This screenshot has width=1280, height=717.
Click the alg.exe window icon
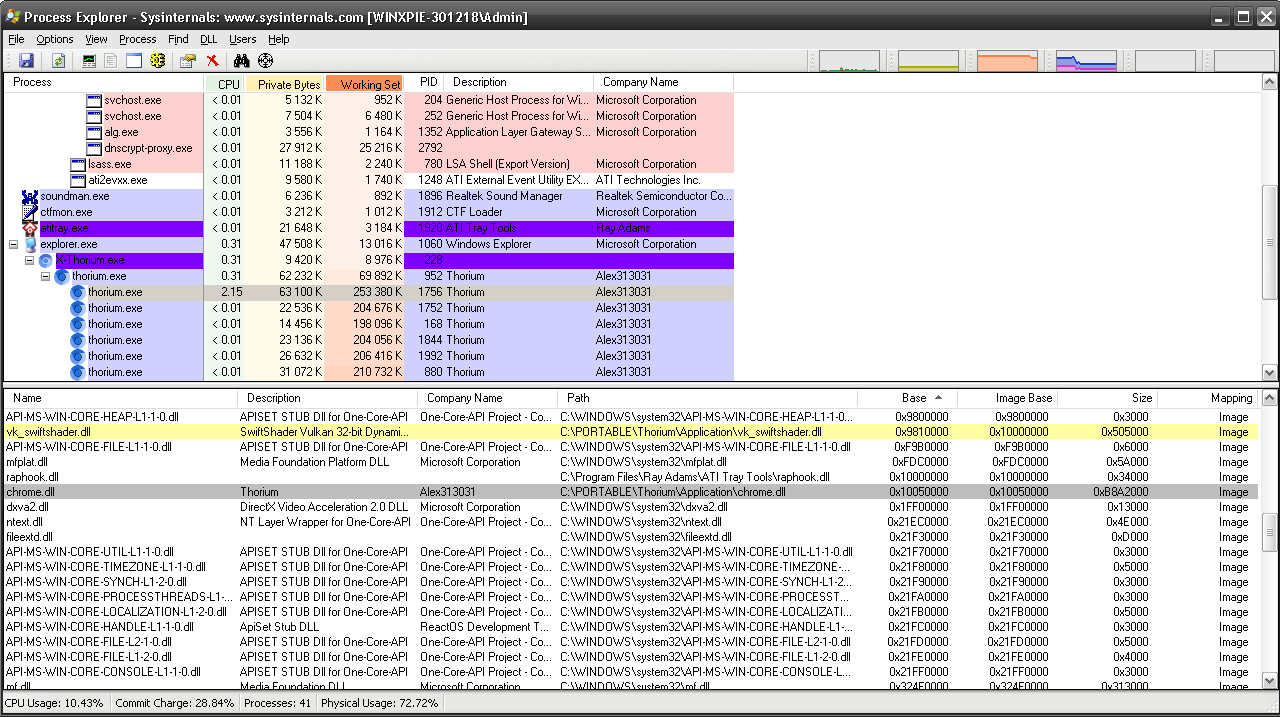[94, 132]
